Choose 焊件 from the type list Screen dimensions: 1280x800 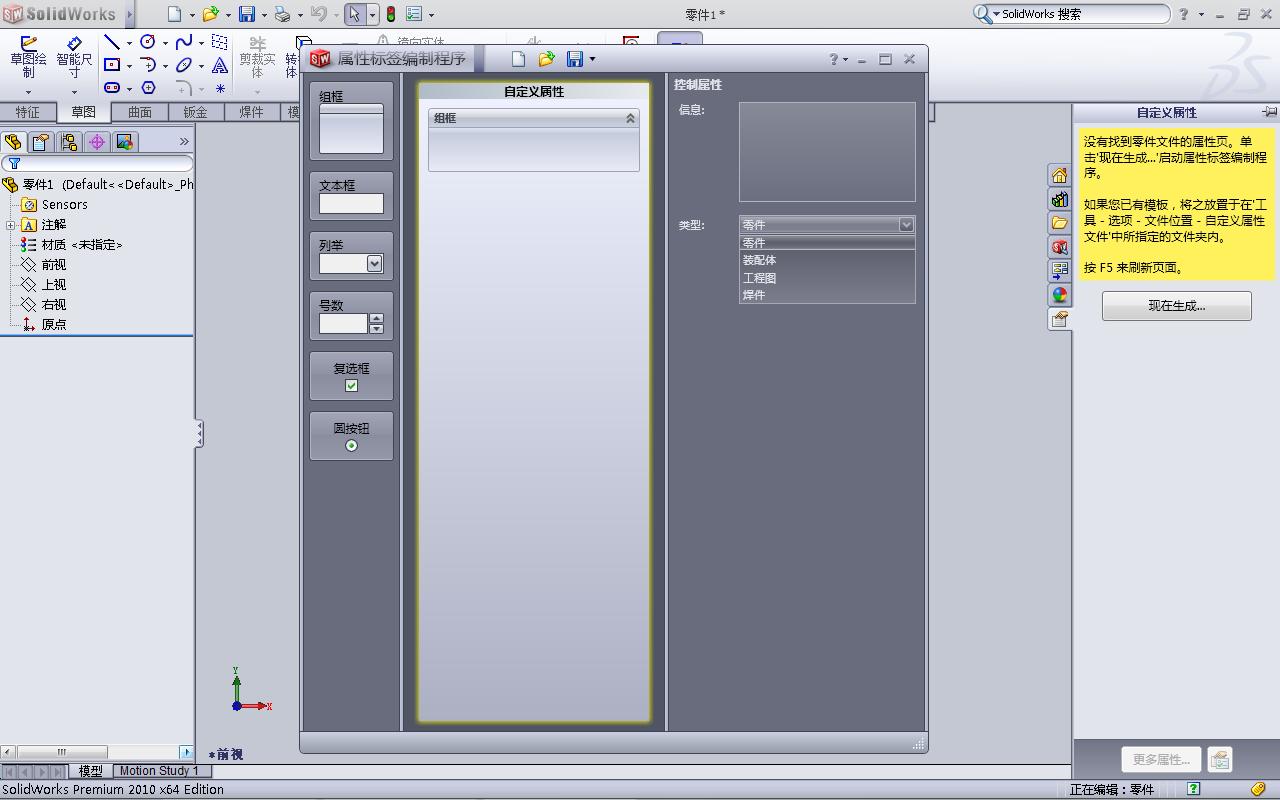pos(827,295)
